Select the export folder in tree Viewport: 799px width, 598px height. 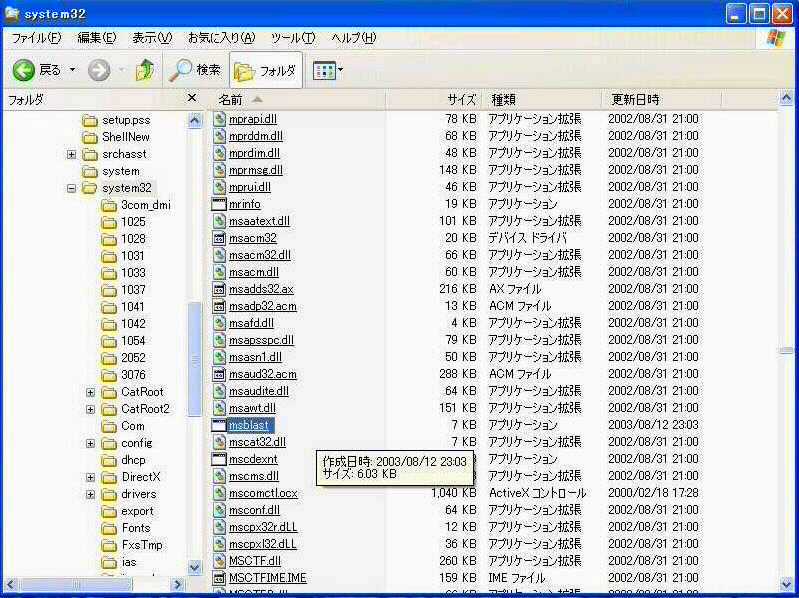click(x=137, y=511)
